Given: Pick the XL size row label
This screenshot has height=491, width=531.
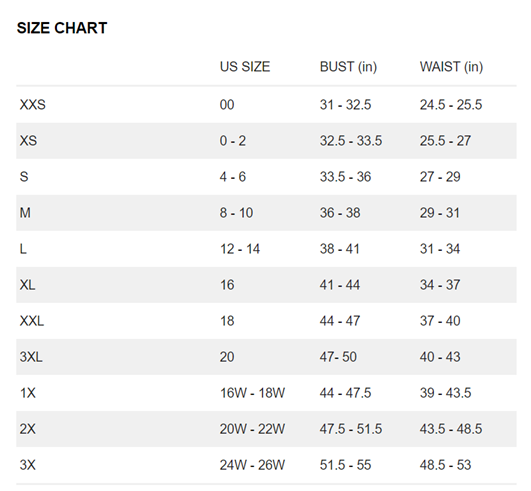Looking at the screenshot, I should click(x=27, y=285).
